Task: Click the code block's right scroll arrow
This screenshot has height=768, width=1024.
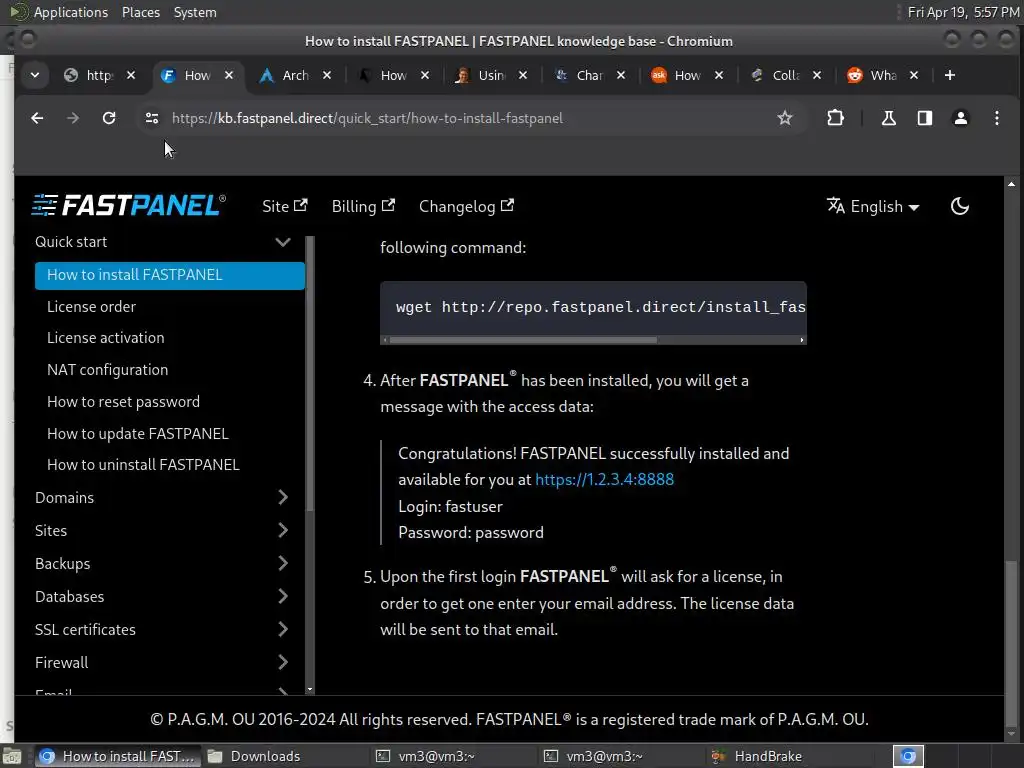Action: (801, 340)
